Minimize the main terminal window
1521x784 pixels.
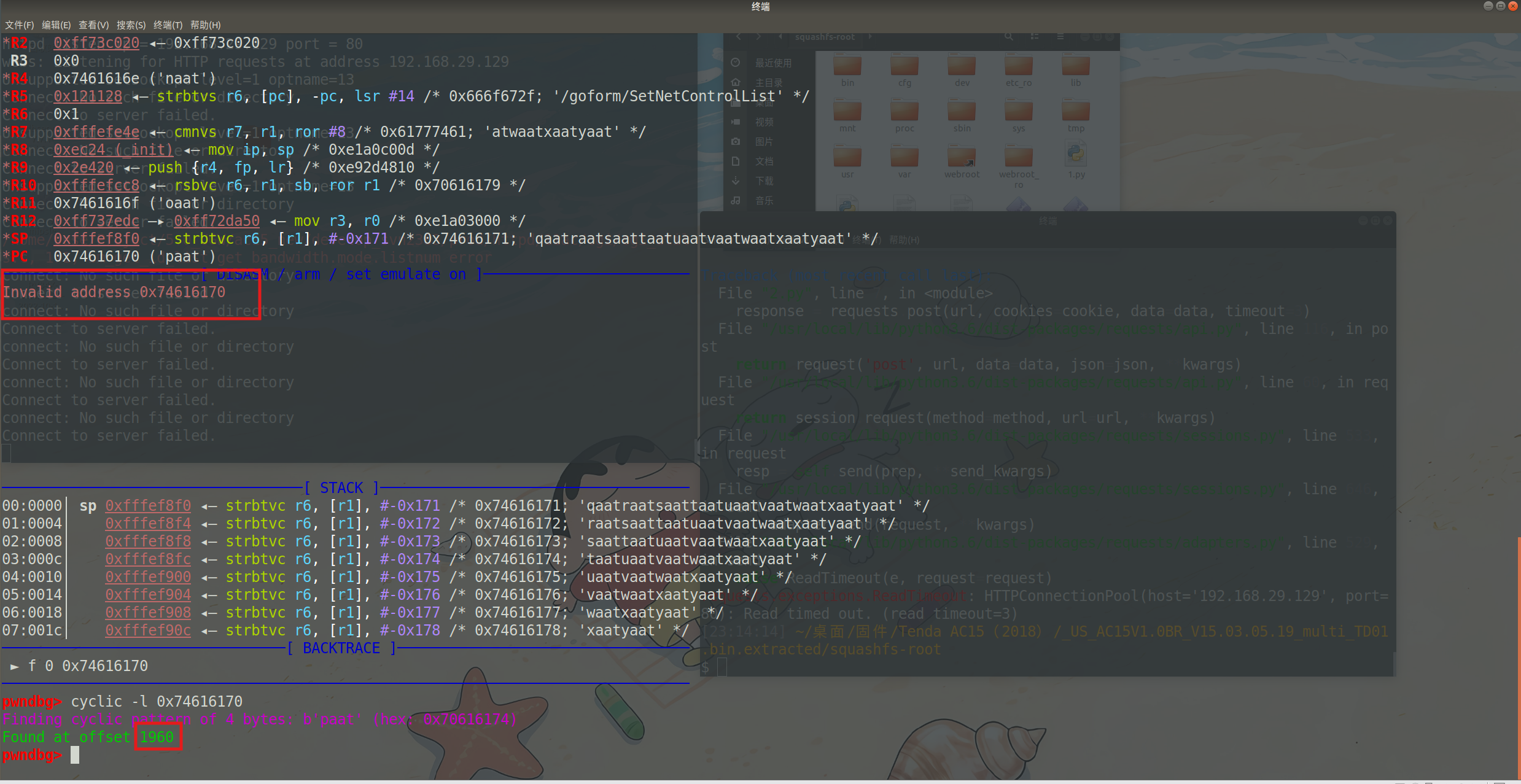point(1488,6)
